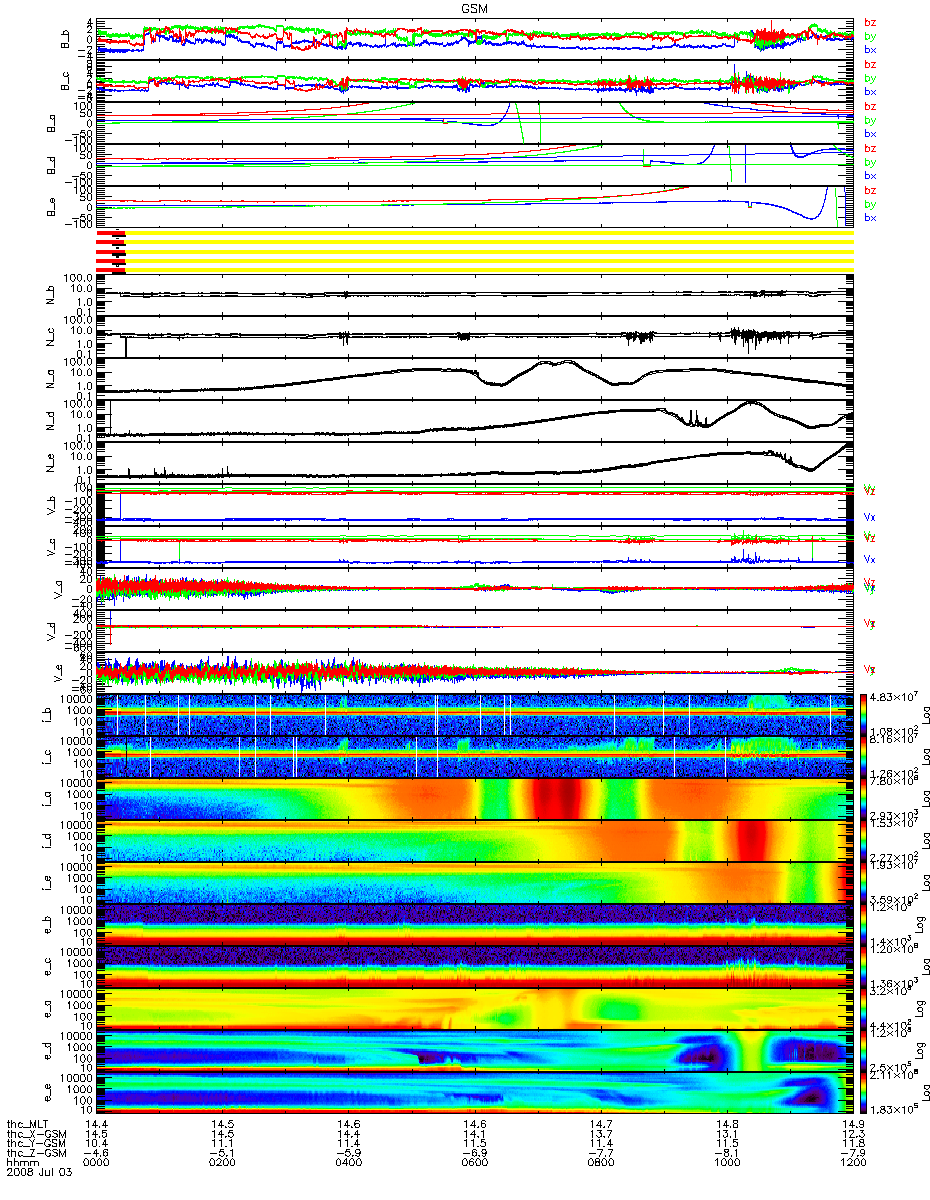Click the bottom e_e spectrogram colorbar
This screenshot has width=930, height=1200.
pyautogui.click(x=865, y=1093)
